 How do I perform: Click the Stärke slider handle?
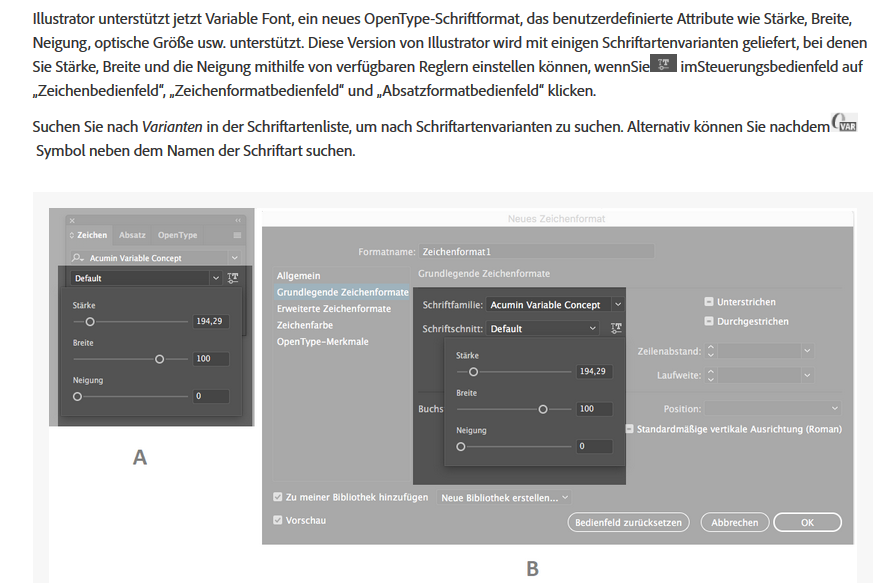pos(90,320)
